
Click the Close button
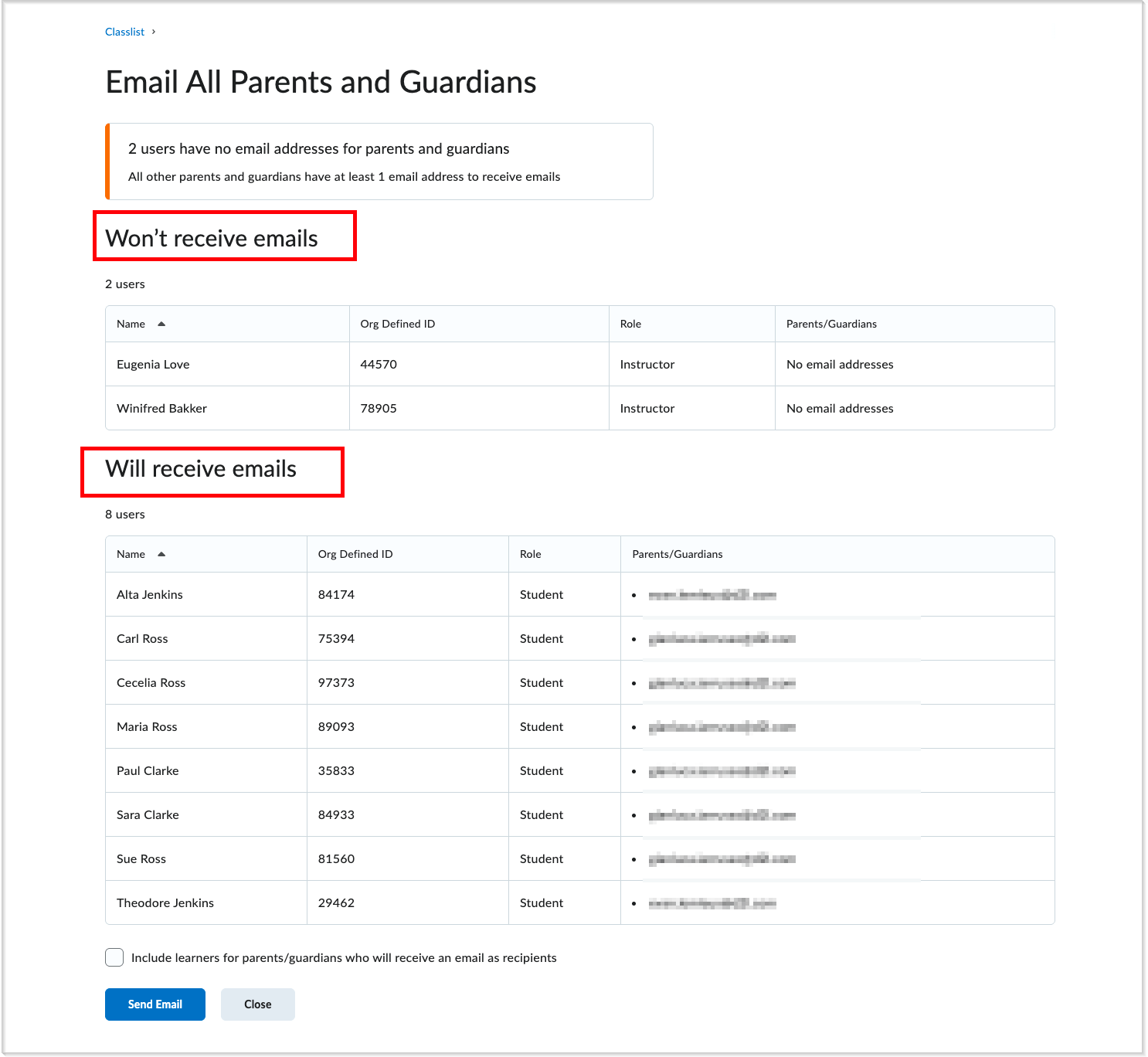[257, 1004]
